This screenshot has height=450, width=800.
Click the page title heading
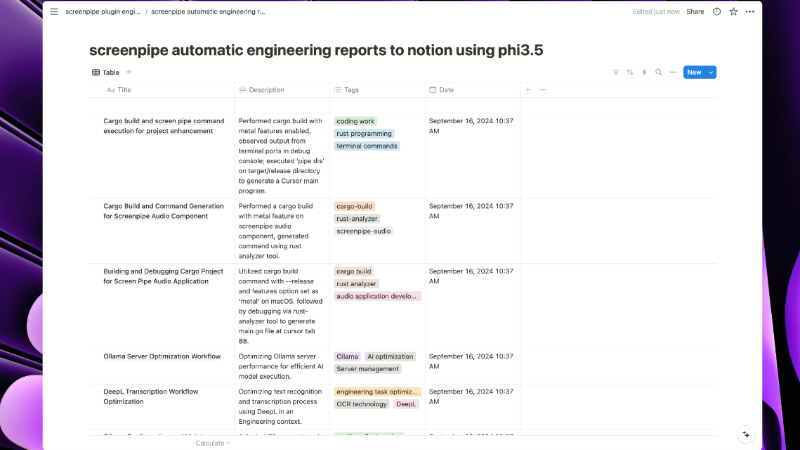(316, 50)
